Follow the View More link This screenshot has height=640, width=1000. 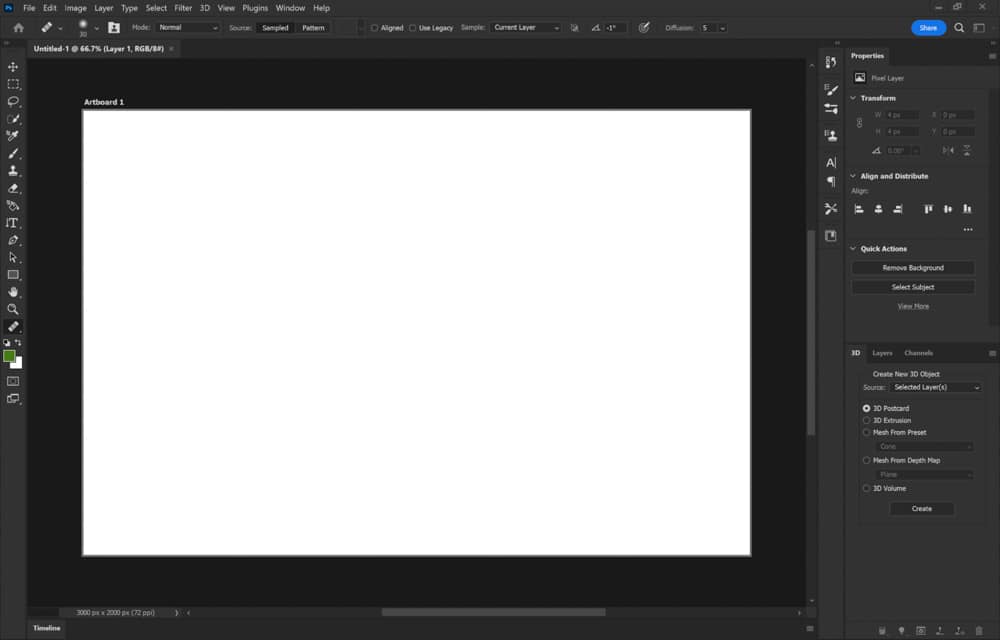pyautogui.click(x=913, y=306)
